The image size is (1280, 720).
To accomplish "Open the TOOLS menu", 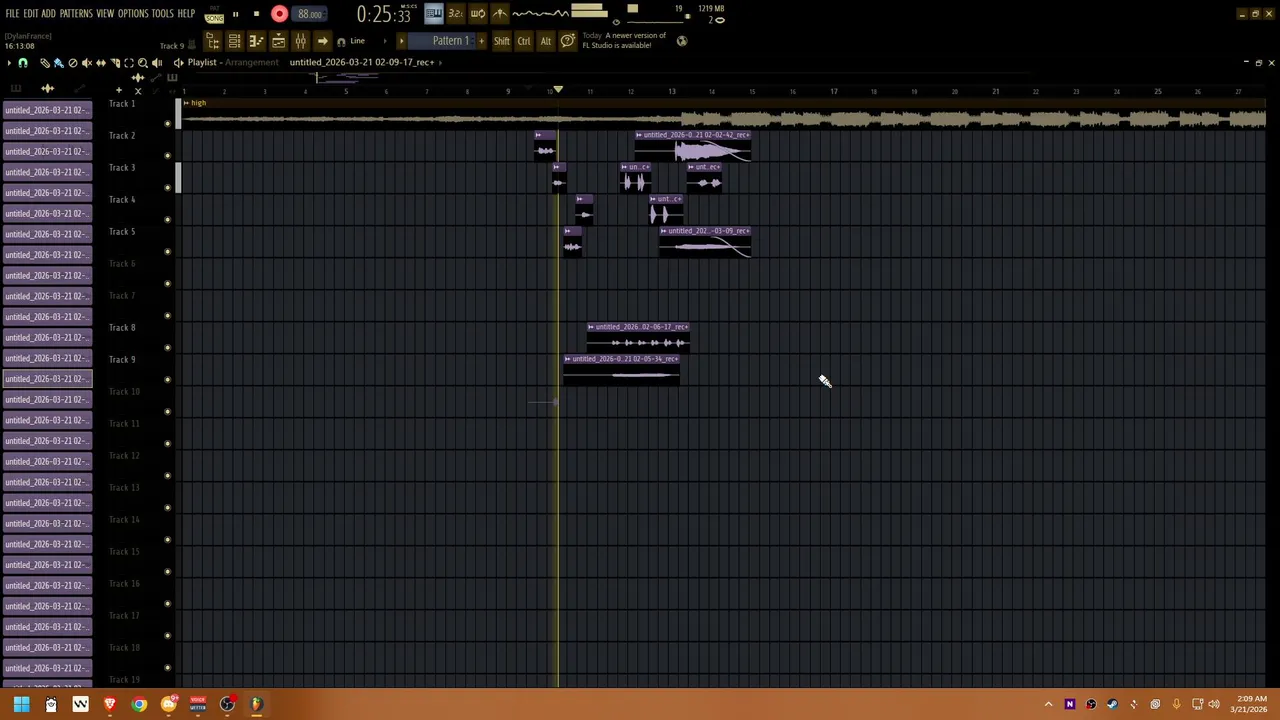I will point(163,14).
